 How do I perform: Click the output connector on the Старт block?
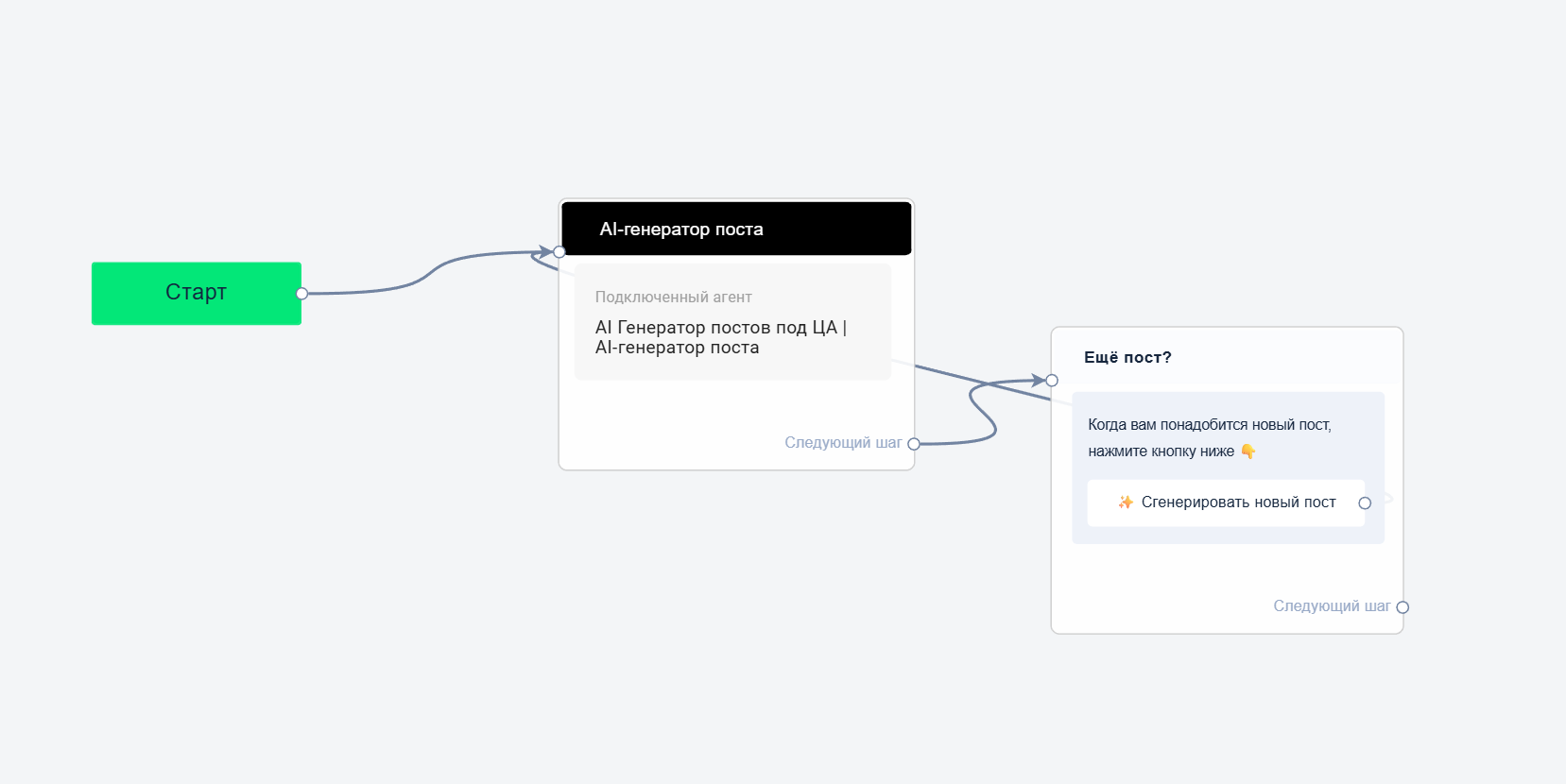301,294
